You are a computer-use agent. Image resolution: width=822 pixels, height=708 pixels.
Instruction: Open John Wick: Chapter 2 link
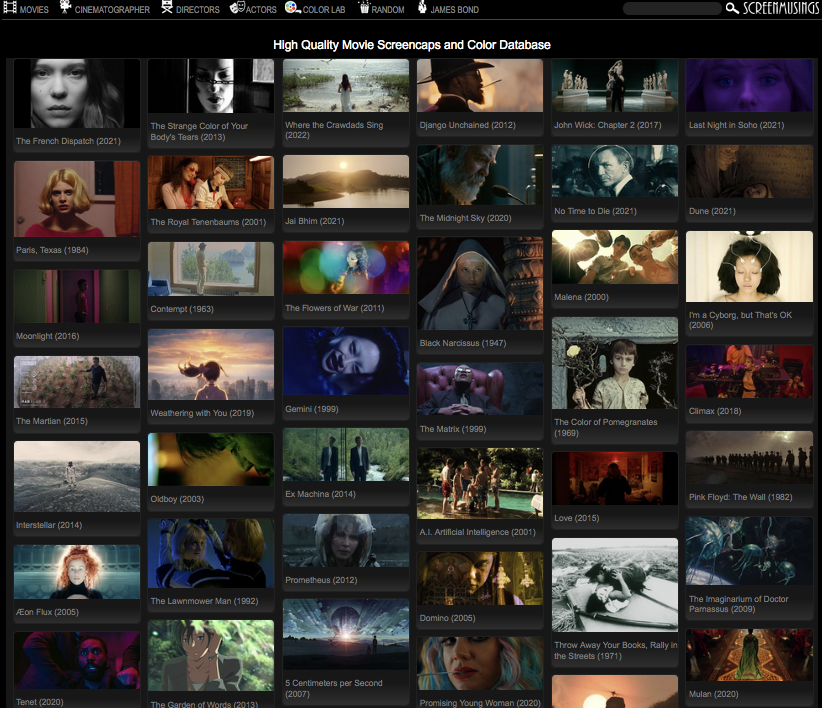tap(608, 125)
